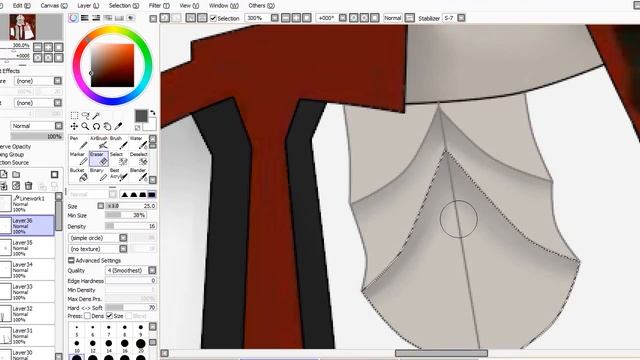640x360 pixels.
Task: Select the sharpest brush edge shape
Action: pos(124,195)
